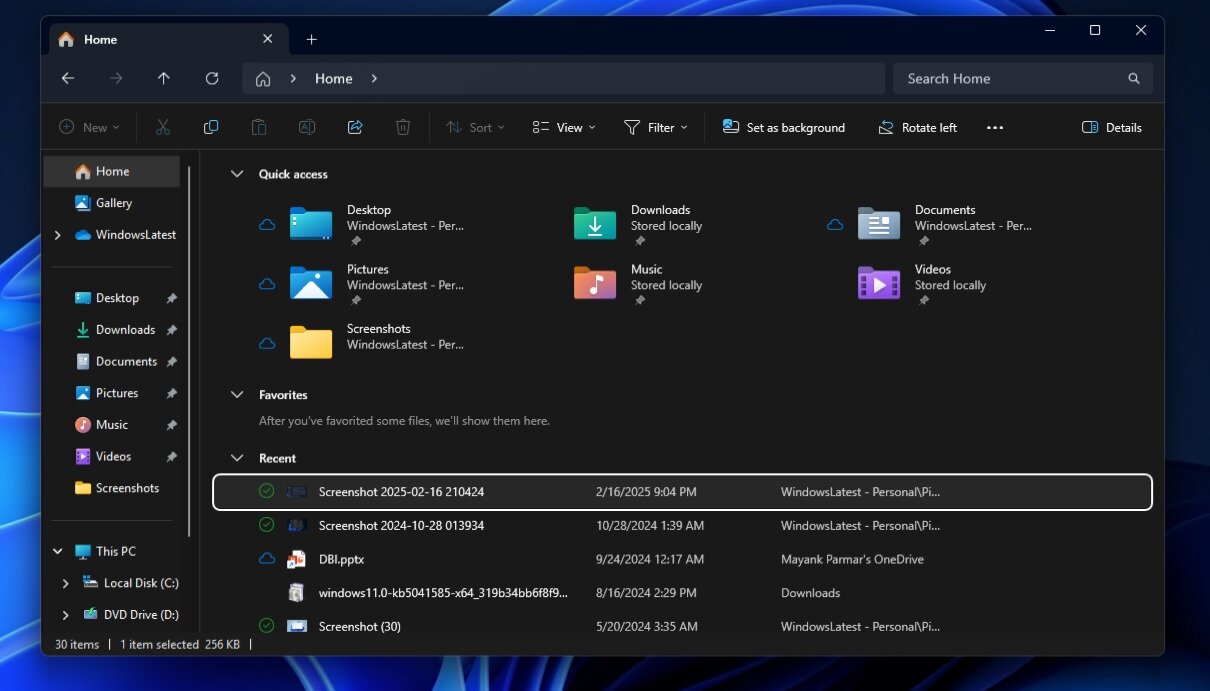Click the Refresh icon in navigation bar
The width and height of the screenshot is (1210, 691).
coord(212,79)
